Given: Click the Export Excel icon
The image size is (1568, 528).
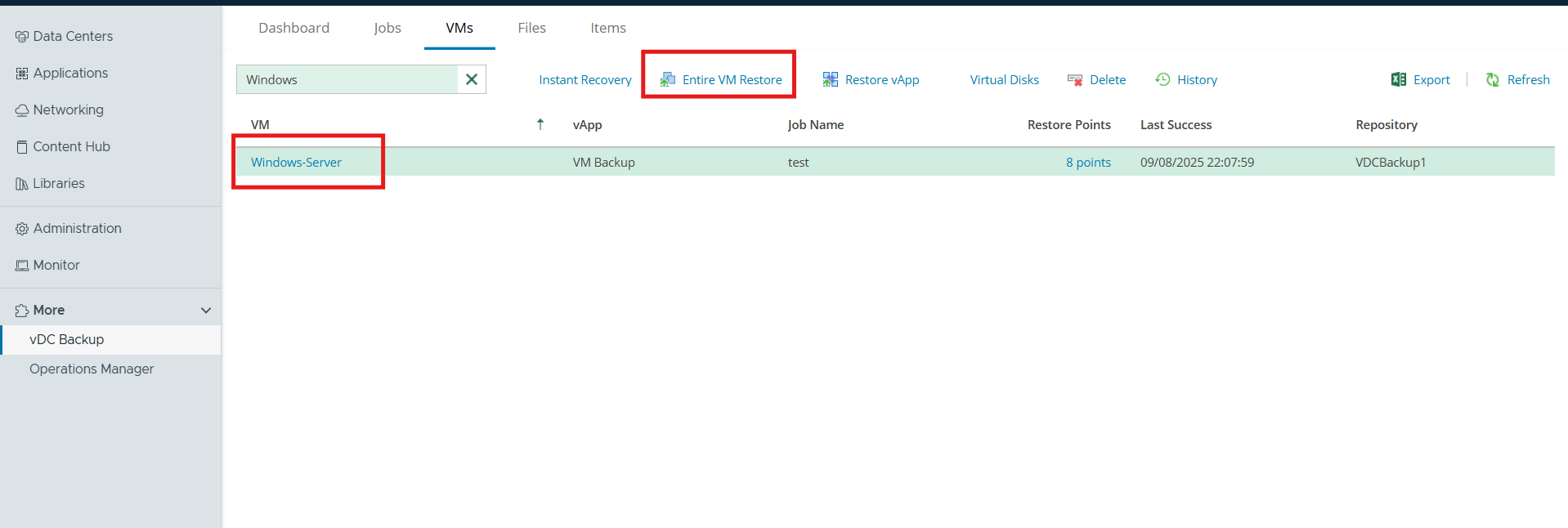Looking at the screenshot, I should click(x=1399, y=79).
